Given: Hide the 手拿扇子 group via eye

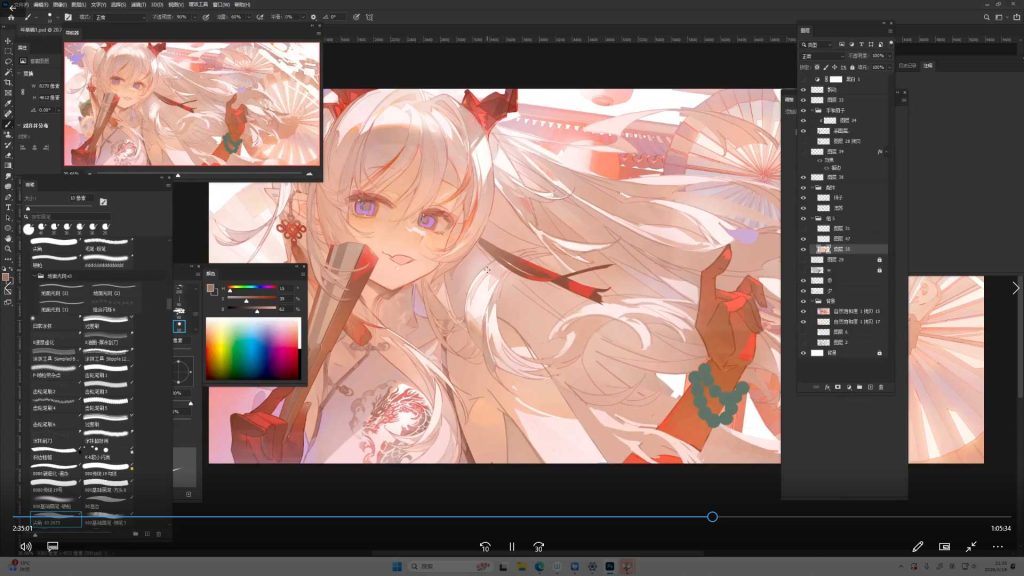Looking at the screenshot, I should (x=803, y=110).
